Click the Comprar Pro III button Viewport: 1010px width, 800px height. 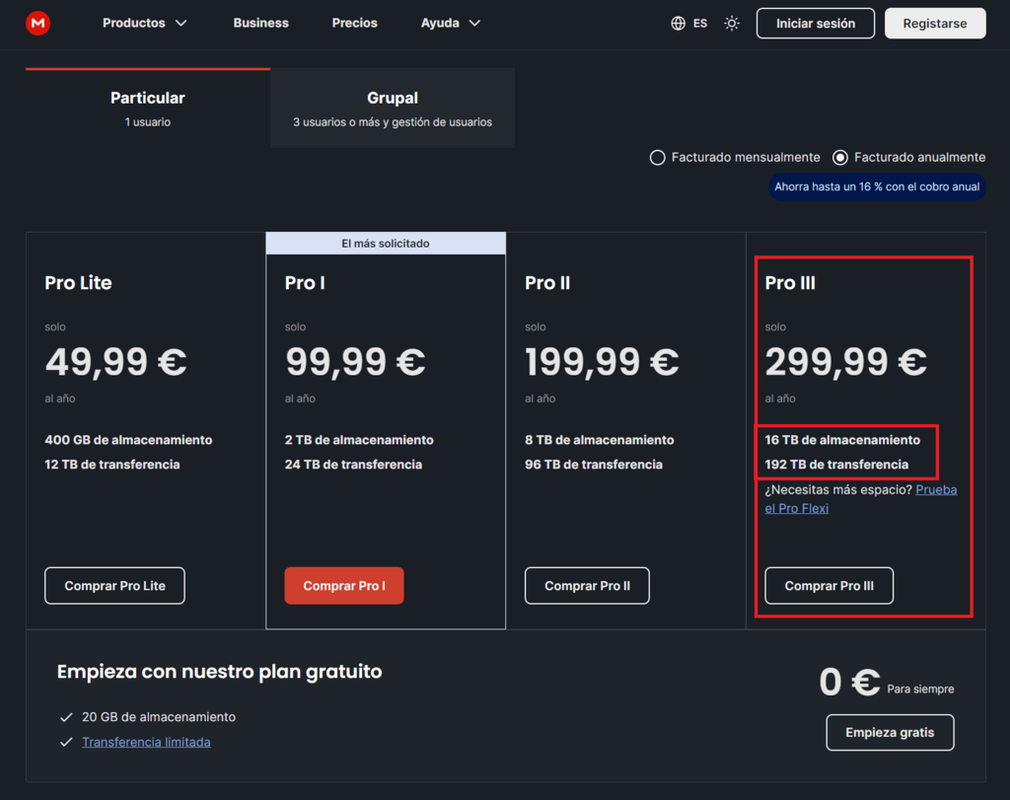click(x=829, y=586)
